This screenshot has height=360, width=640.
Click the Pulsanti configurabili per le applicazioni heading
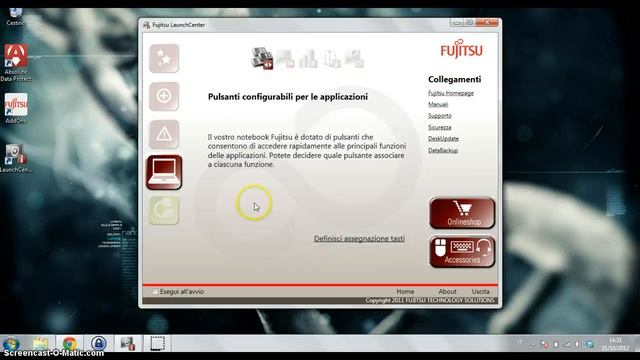[x=288, y=97]
